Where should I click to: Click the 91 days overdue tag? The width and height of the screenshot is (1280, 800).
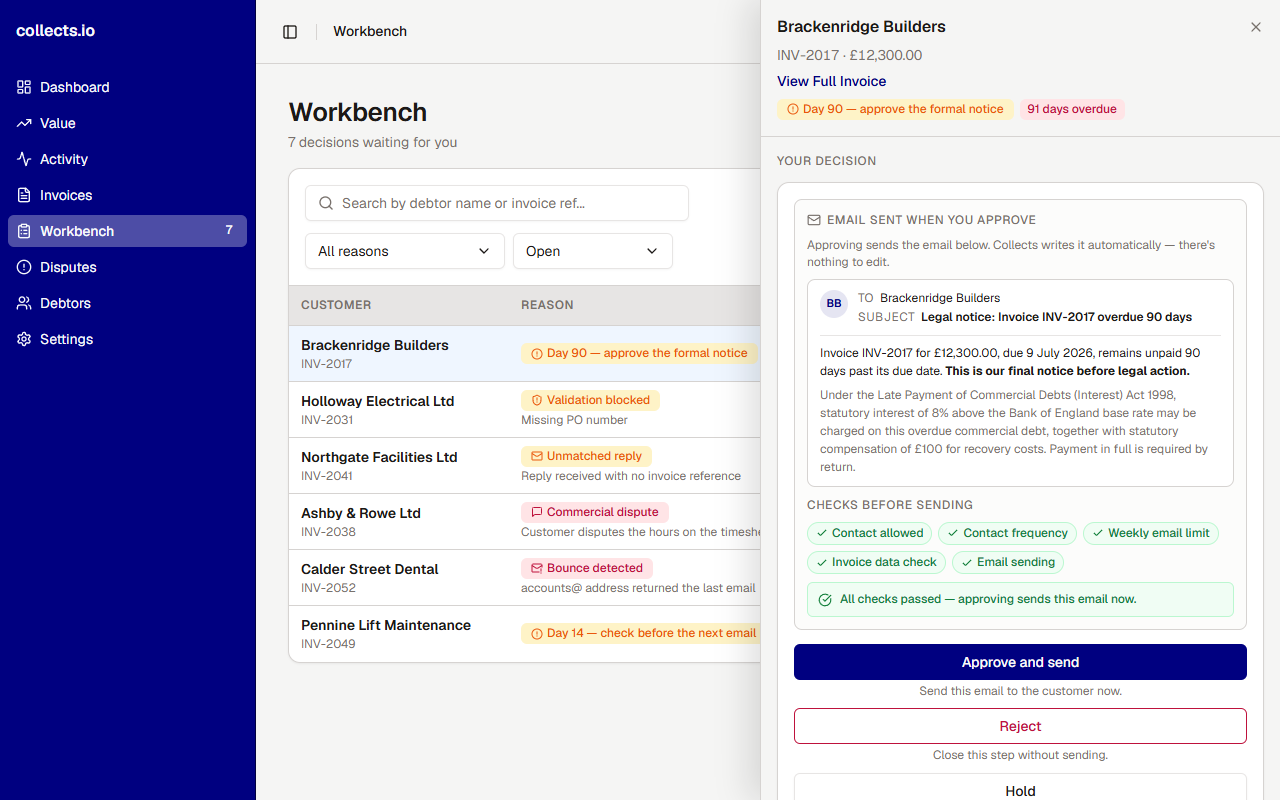point(1072,109)
